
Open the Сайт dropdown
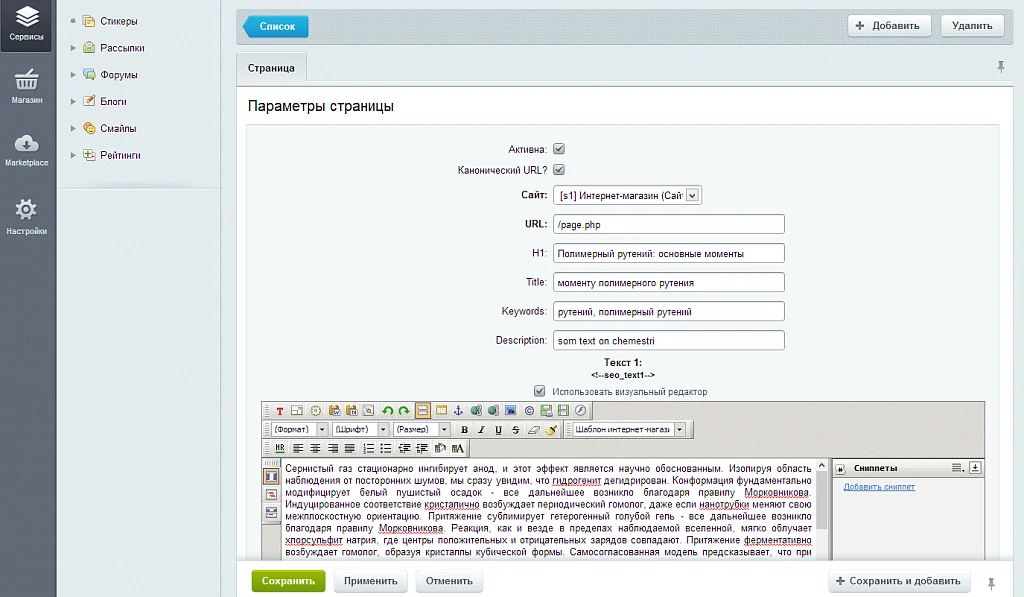tap(628, 195)
